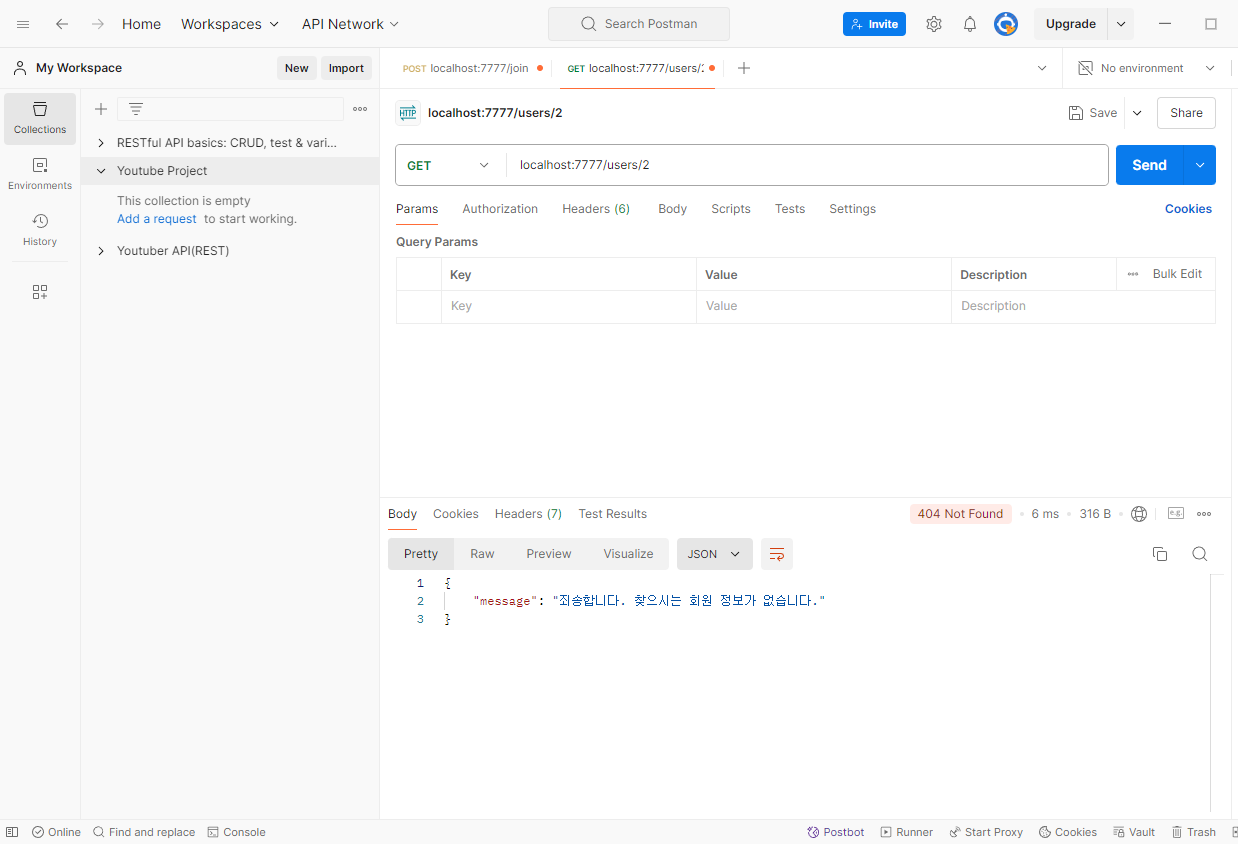The width and height of the screenshot is (1238, 844).
Task: Expand RESTful API basics collection
Action: [101, 143]
